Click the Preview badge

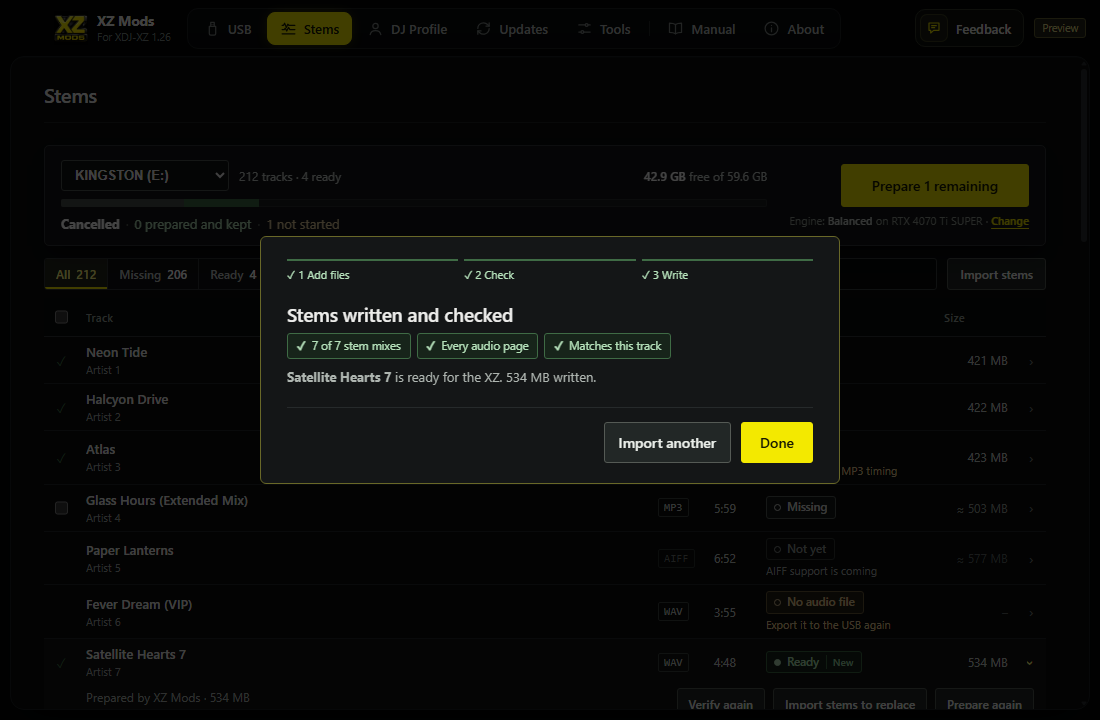click(x=1060, y=28)
